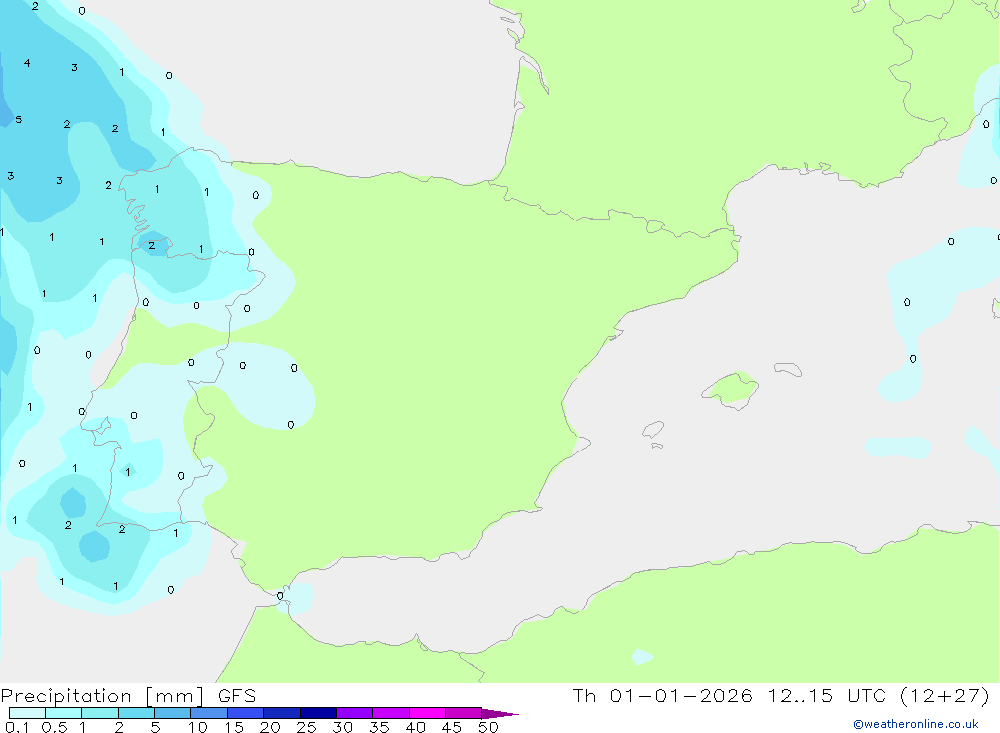Click the '20' legend scale label
The image size is (1000, 733).
pos(270,727)
